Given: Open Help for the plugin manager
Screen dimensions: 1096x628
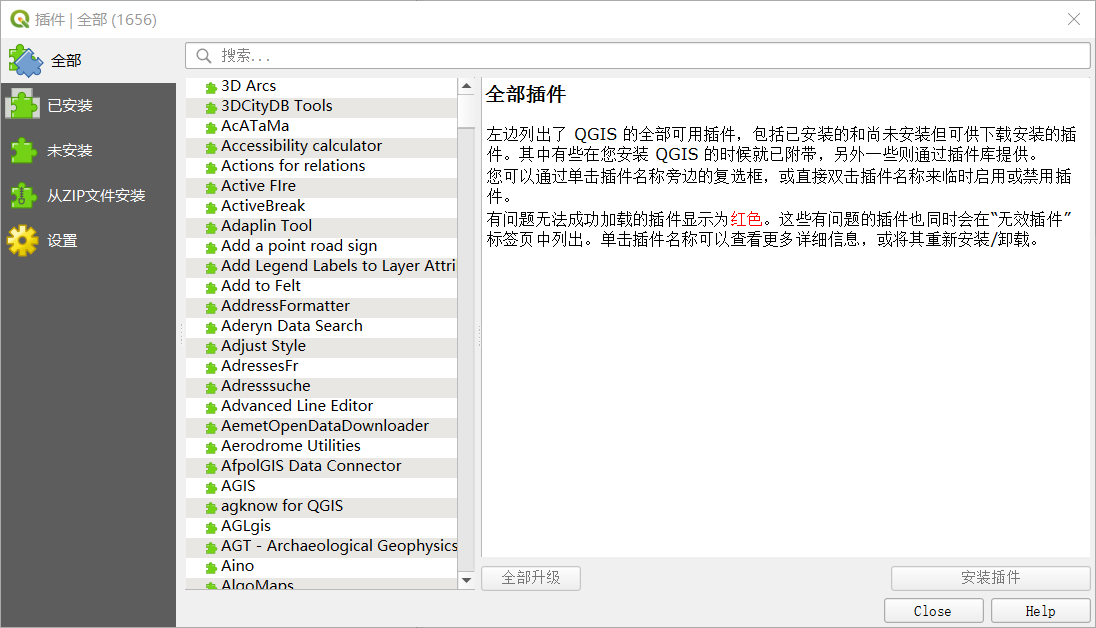Looking at the screenshot, I should tap(1040, 611).
